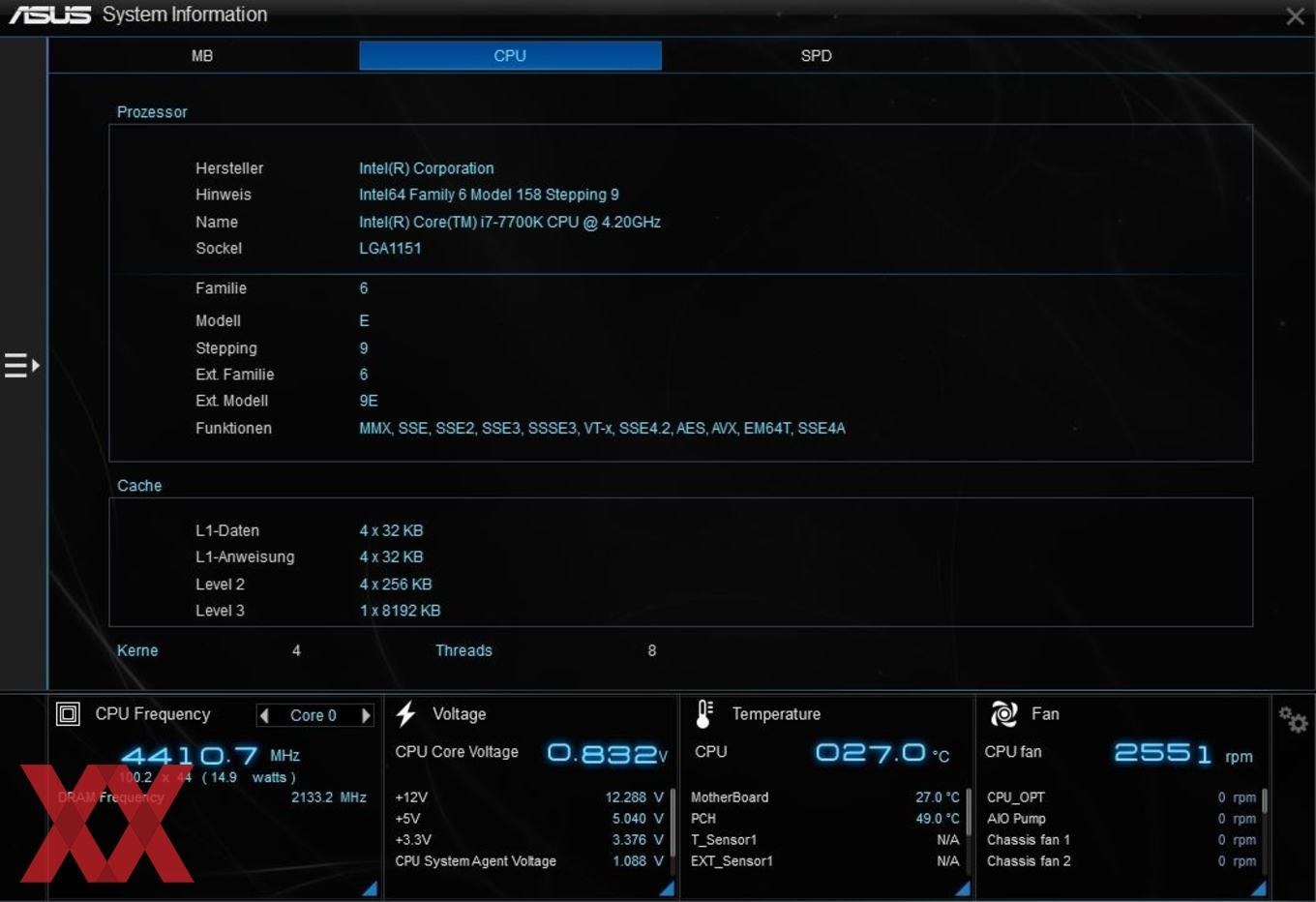Click the MotherBoard temperature row
The height and width of the screenshot is (902, 1316).
(825, 797)
